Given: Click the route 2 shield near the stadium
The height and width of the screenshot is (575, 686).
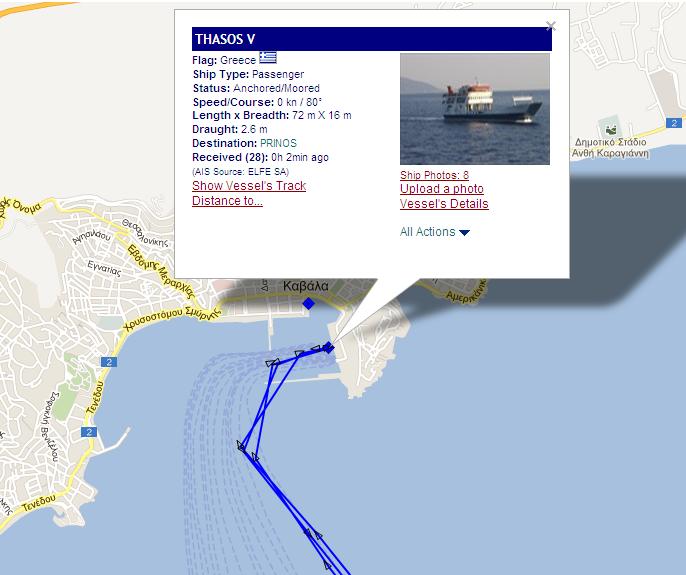Looking at the screenshot, I should pyautogui.click(x=674, y=123).
